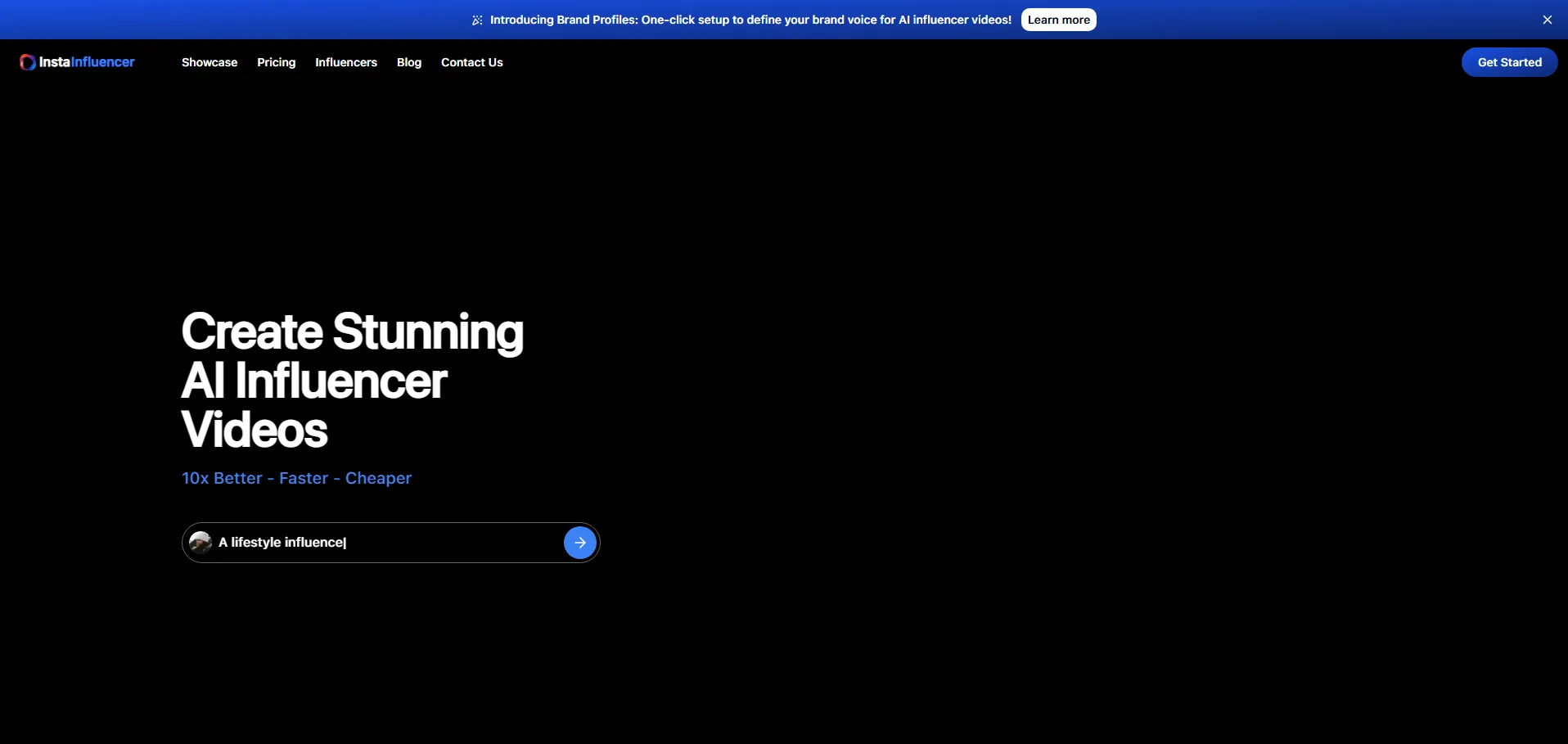Screen dimensions: 1568x744
Task: Click the word 'Cheaper' in the tagline
Action: pyautogui.click(x=378, y=478)
